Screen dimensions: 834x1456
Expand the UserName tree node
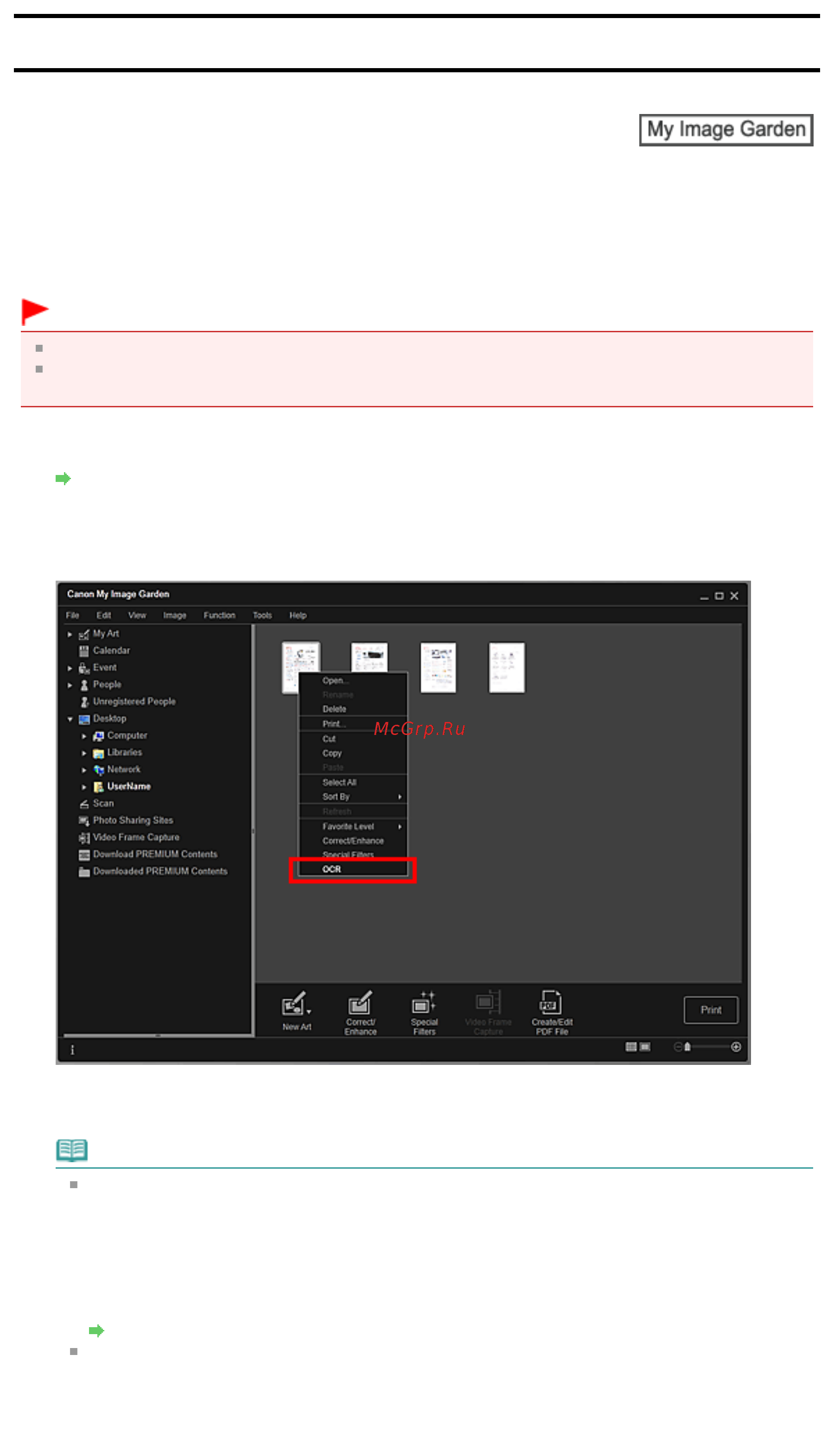[83, 787]
